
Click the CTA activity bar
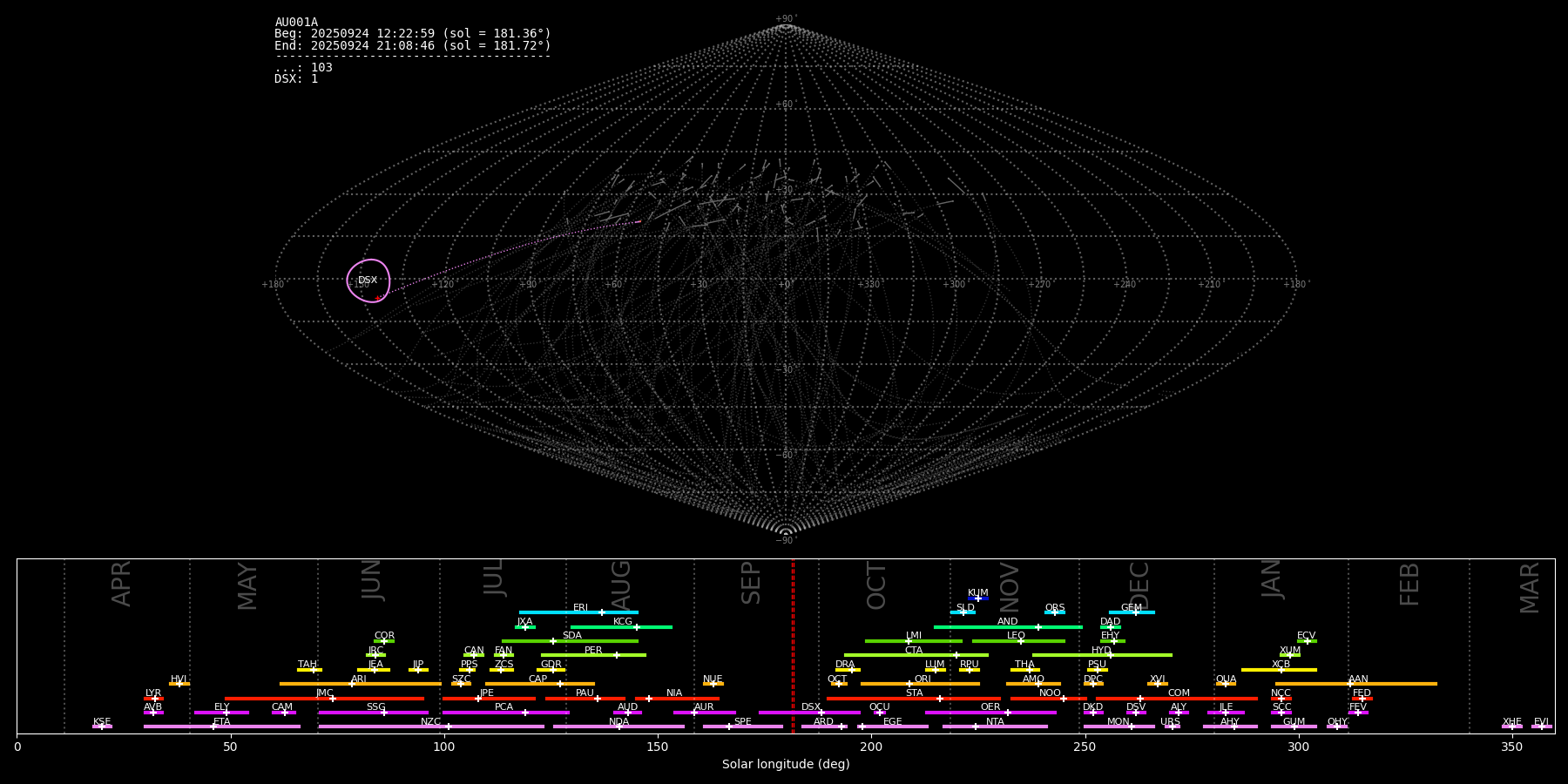[916, 655]
